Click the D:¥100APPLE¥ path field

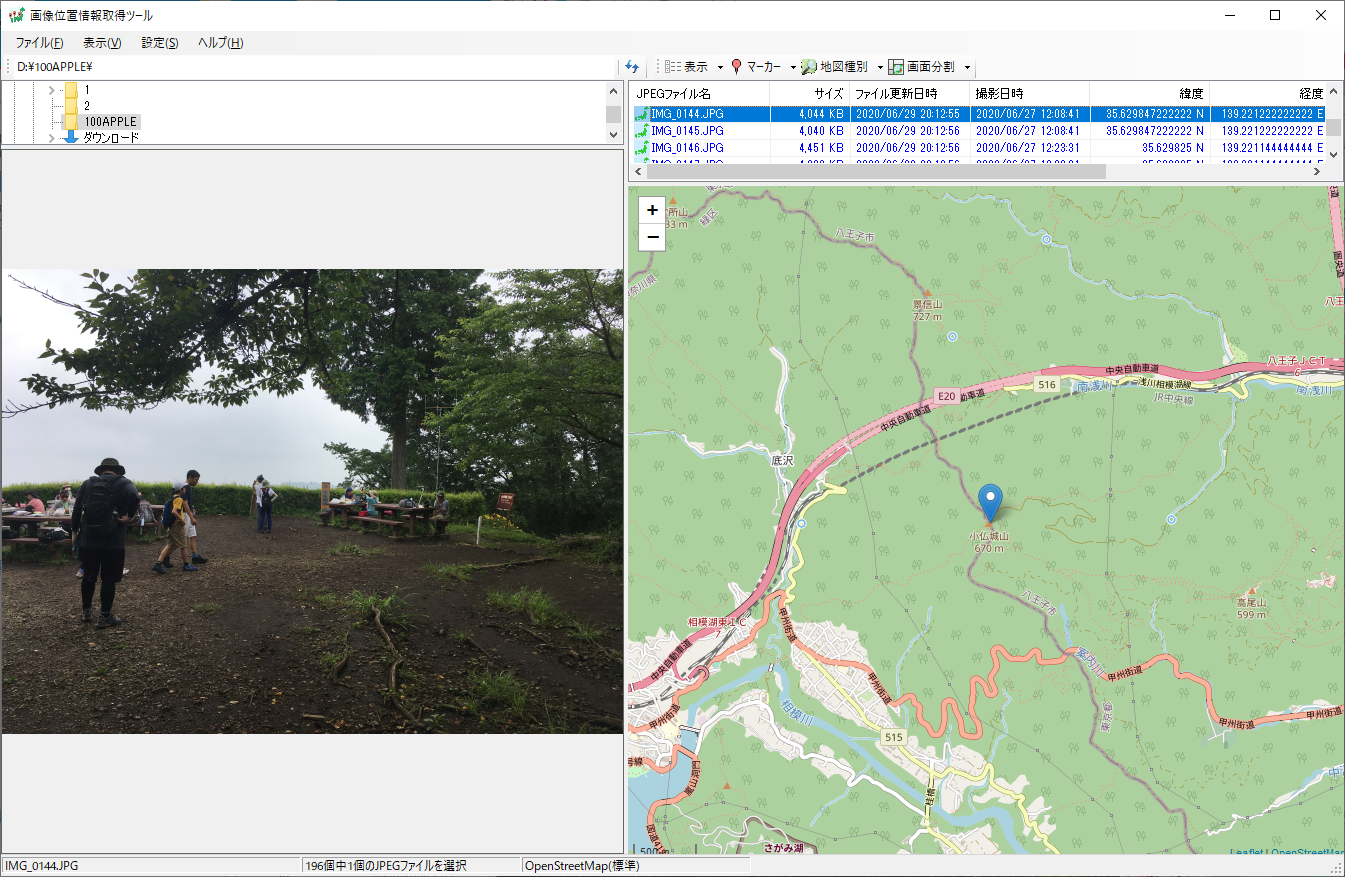tap(315, 67)
